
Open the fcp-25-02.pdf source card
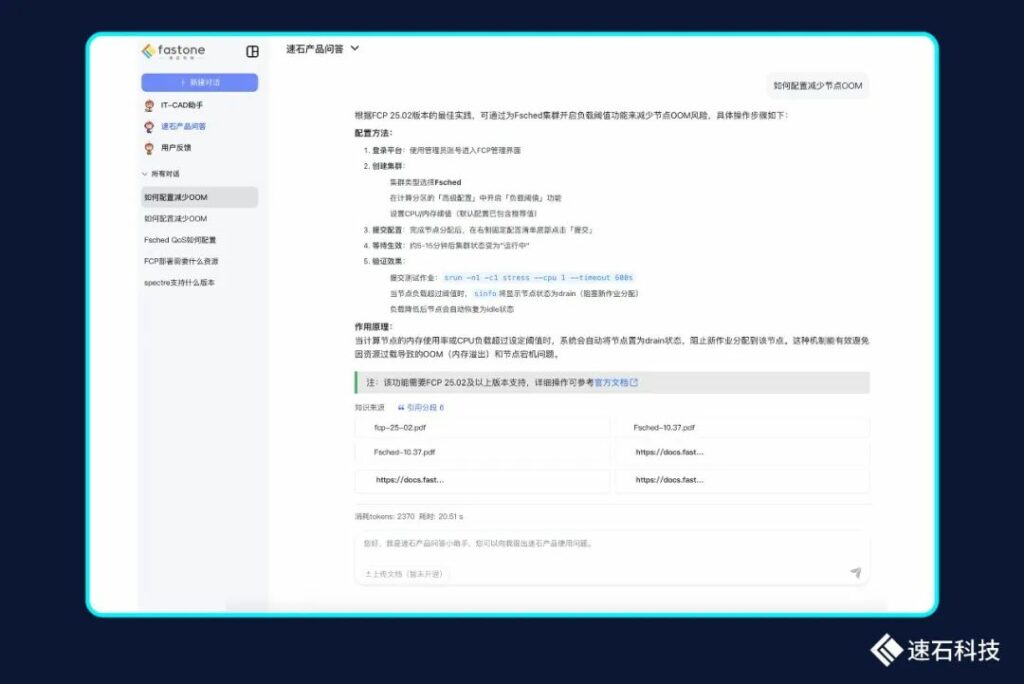coord(482,427)
